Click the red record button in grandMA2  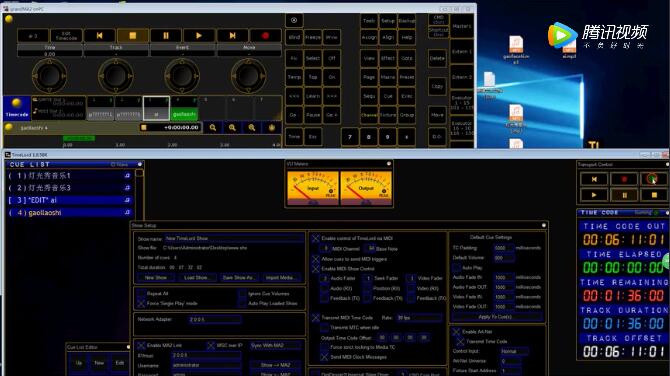(265, 36)
